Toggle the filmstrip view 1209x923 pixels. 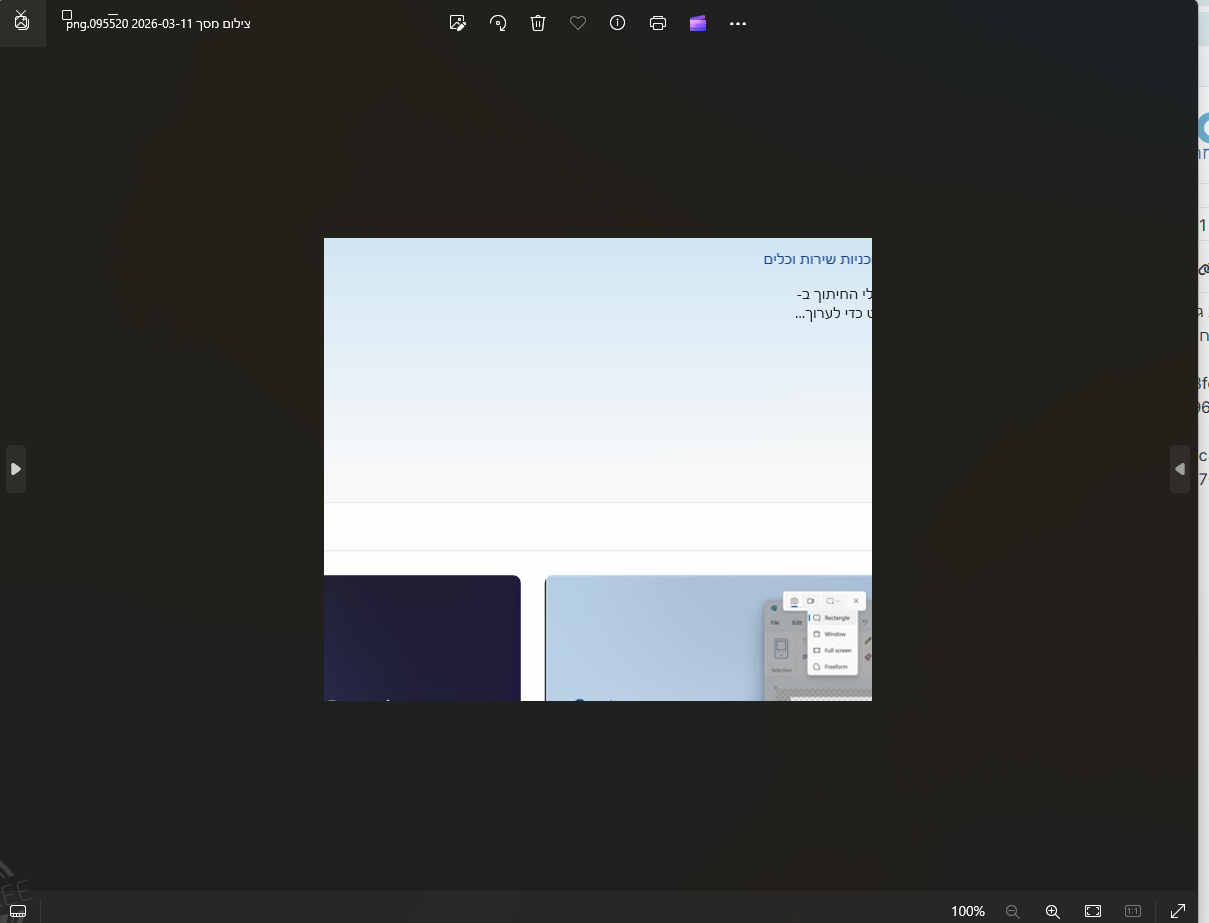tap(18, 911)
